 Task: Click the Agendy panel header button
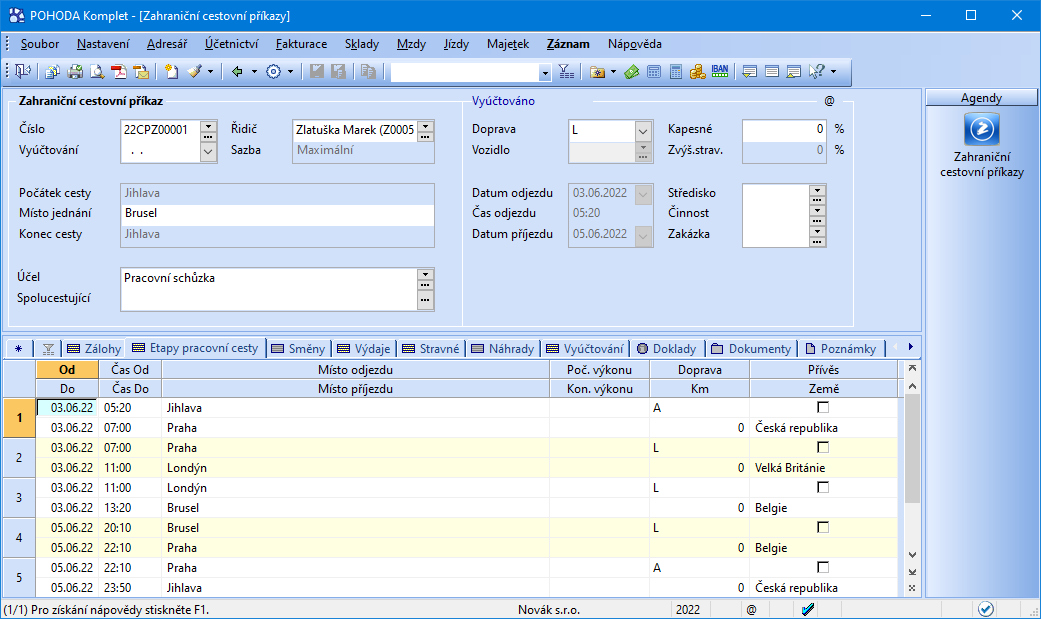tap(981, 98)
